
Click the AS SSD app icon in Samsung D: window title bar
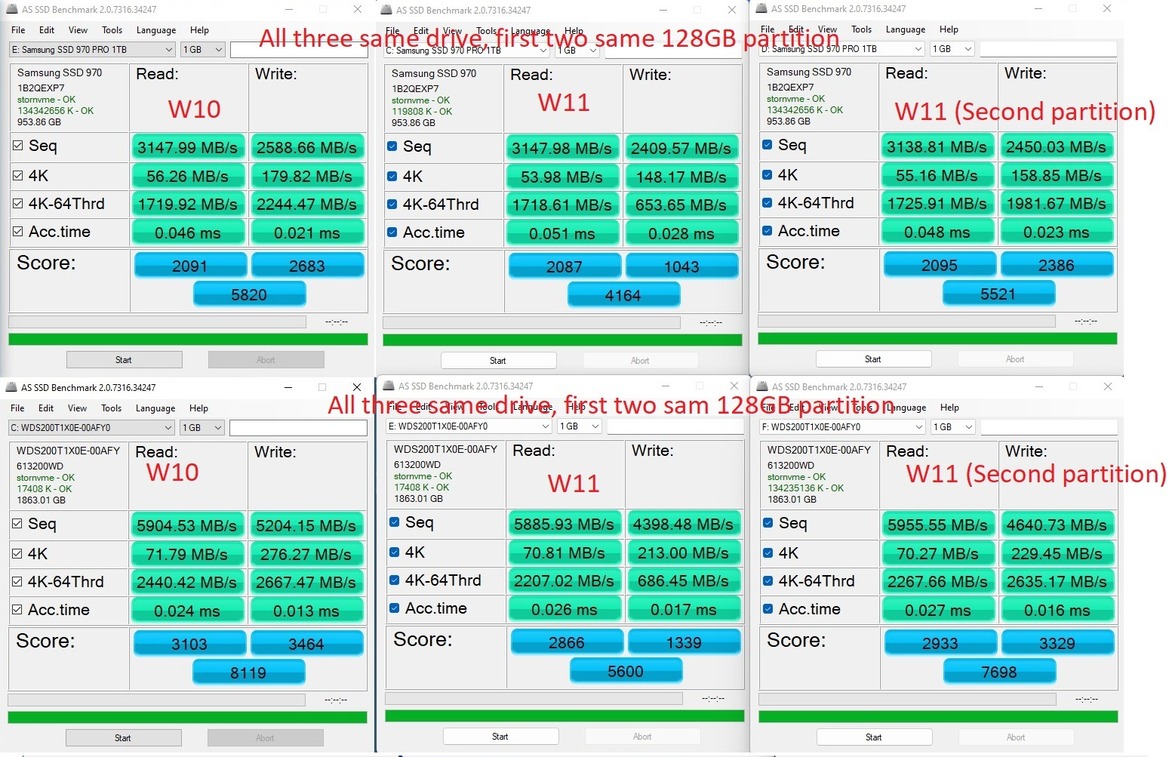pos(762,8)
